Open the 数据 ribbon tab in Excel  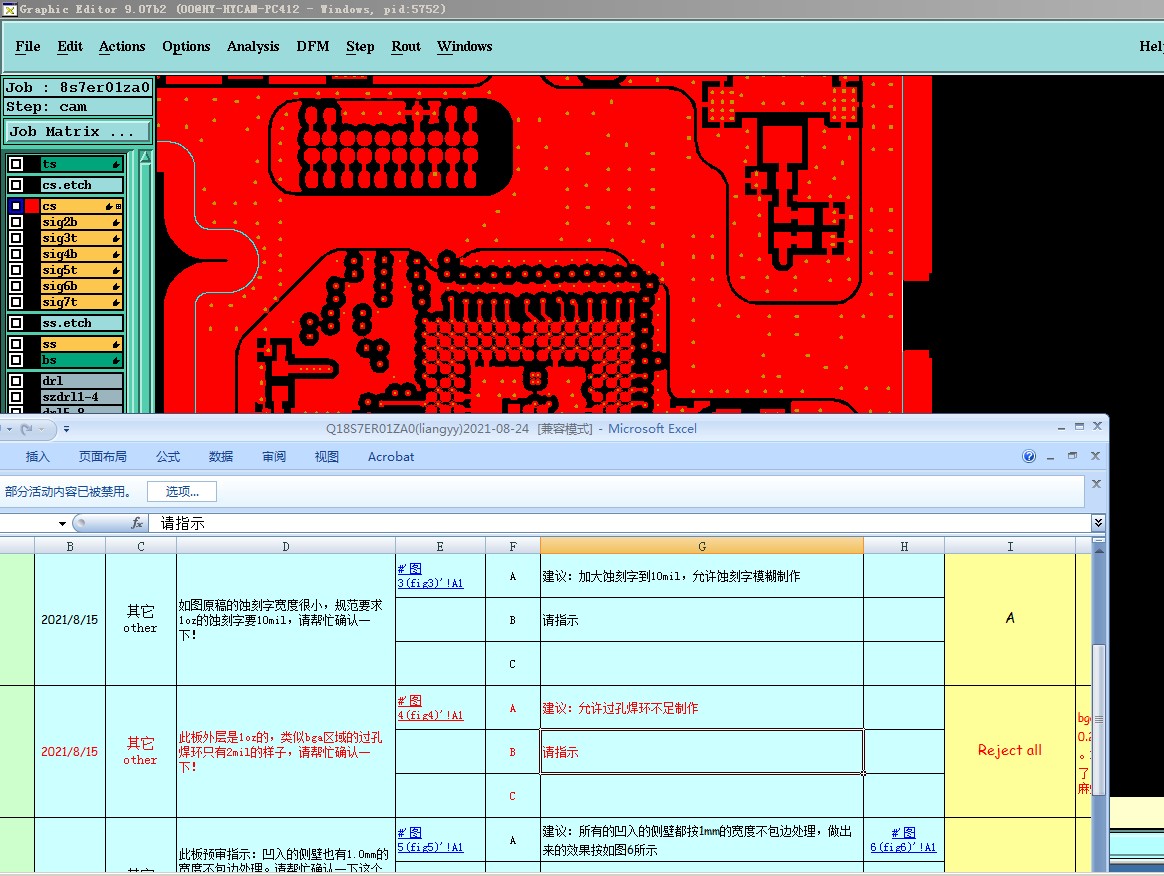coord(220,457)
